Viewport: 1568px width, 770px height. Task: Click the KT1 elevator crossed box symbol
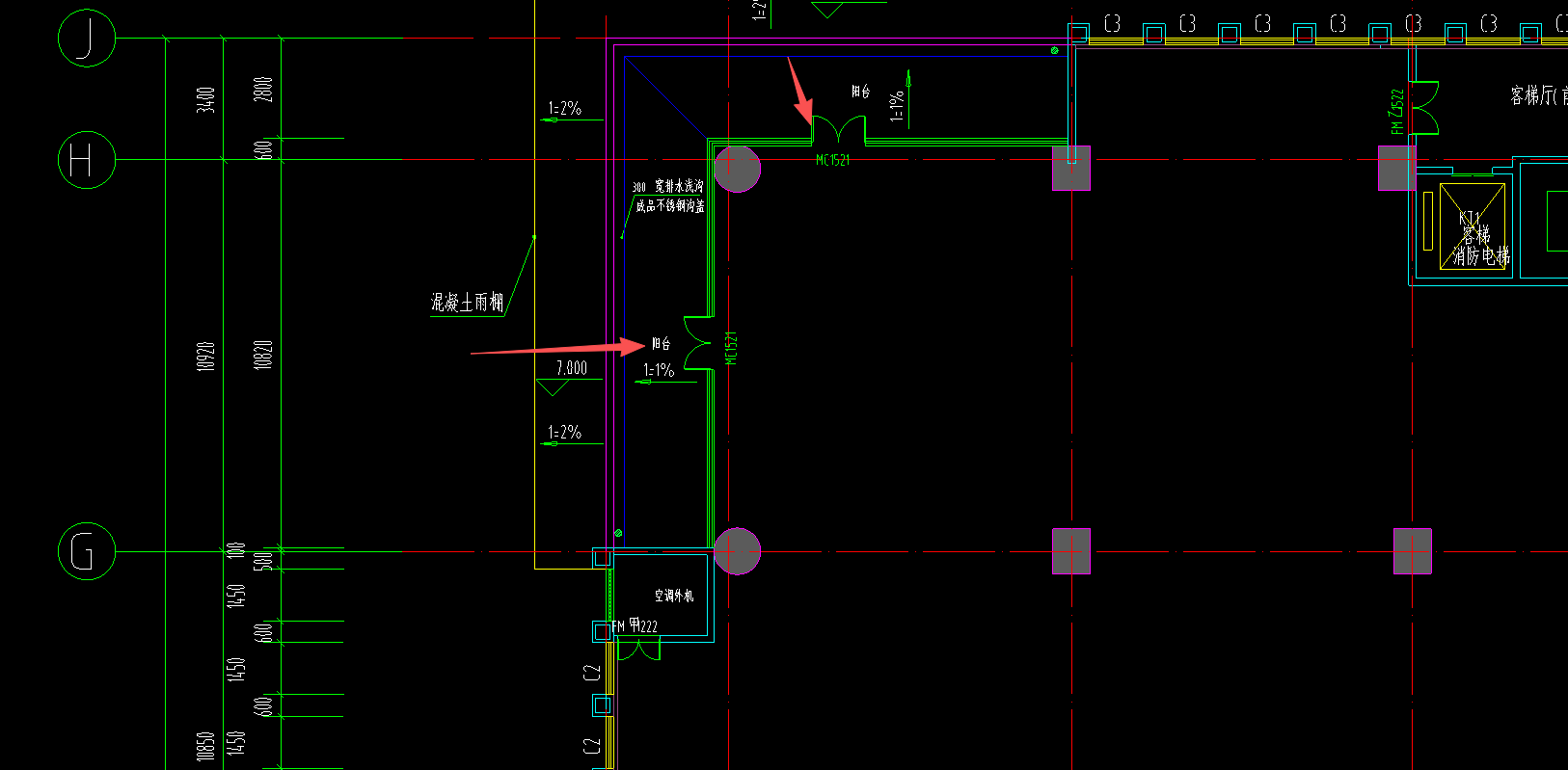point(1473,226)
